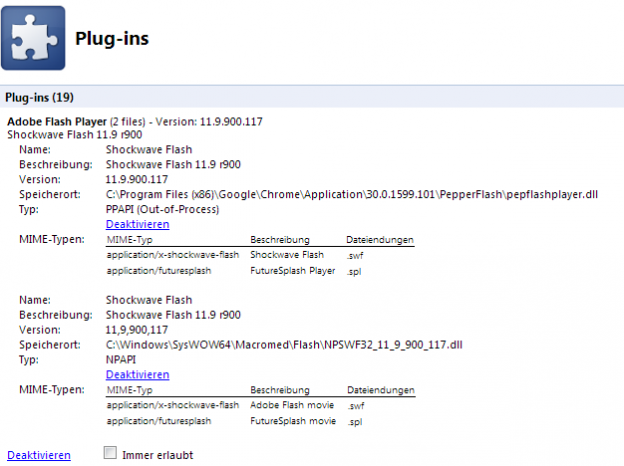This screenshot has height=466, width=624.
Task: Enable the Immer erlaubt checkbox
Action: [110, 452]
